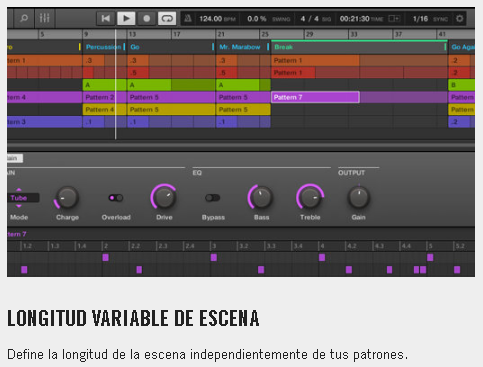Open the mixer view icon
Viewport: 483px width, 367px height.
coord(44,18)
